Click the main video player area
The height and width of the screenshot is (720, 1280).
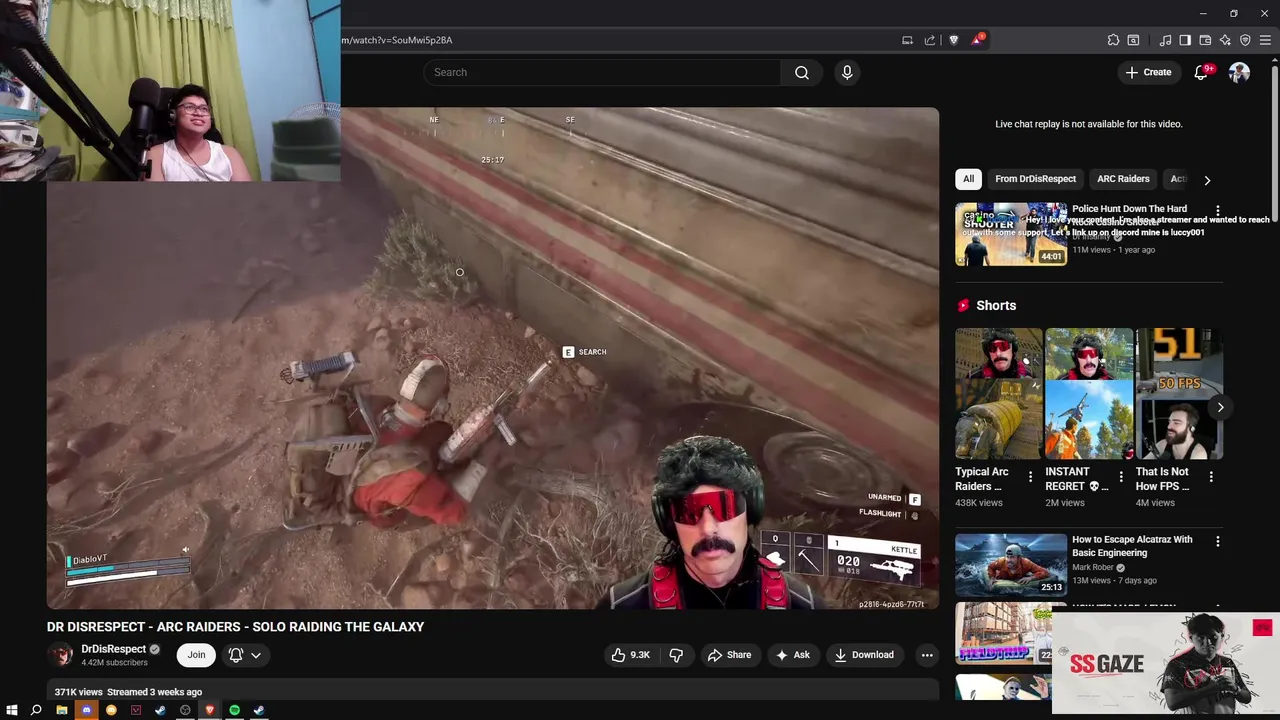click(x=492, y=358)
